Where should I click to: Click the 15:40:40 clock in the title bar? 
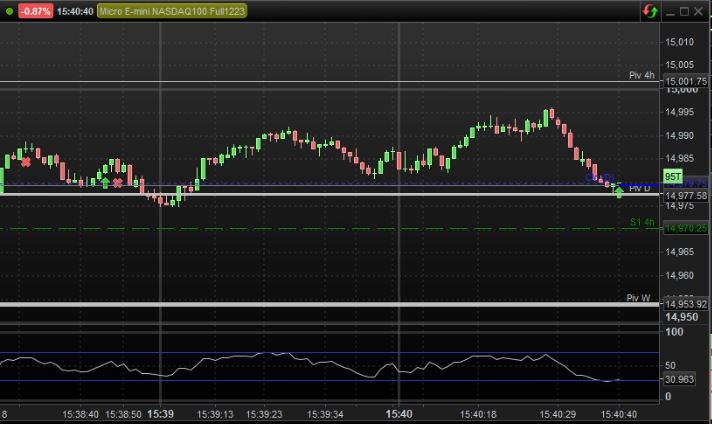coord(75,11)
